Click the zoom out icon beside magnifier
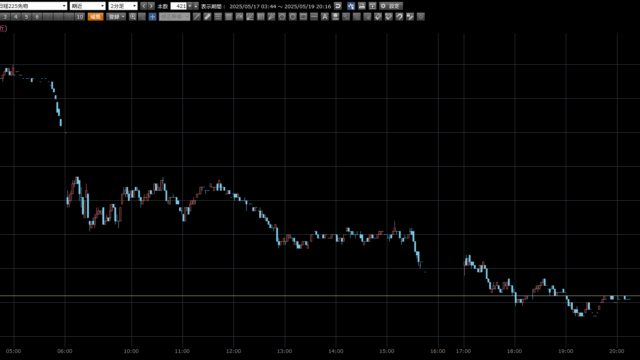 tap(142, 17)
